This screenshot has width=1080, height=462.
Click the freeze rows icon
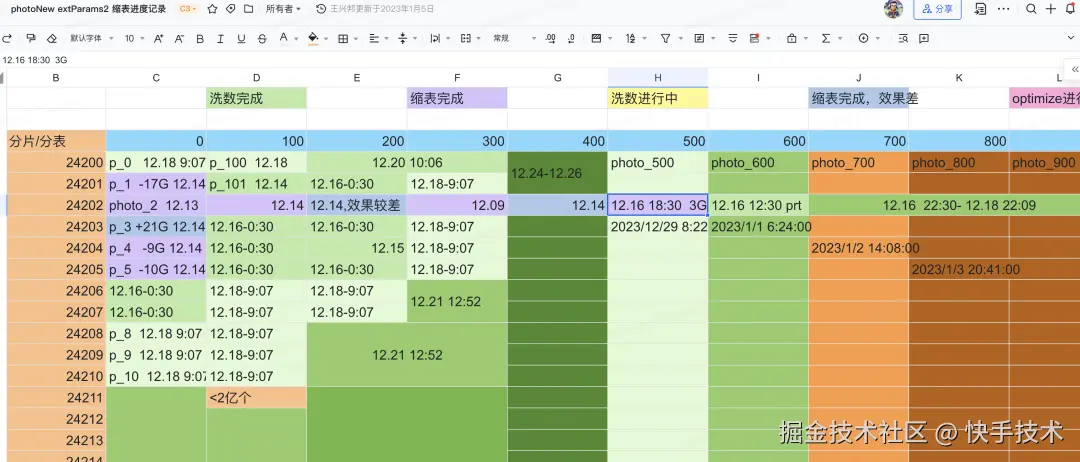(x=733, y=39)
